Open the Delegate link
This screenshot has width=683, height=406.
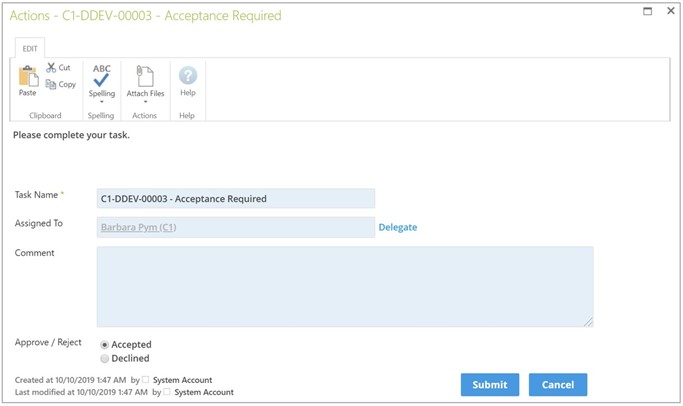pyautogui.click(x=398, y=227)
